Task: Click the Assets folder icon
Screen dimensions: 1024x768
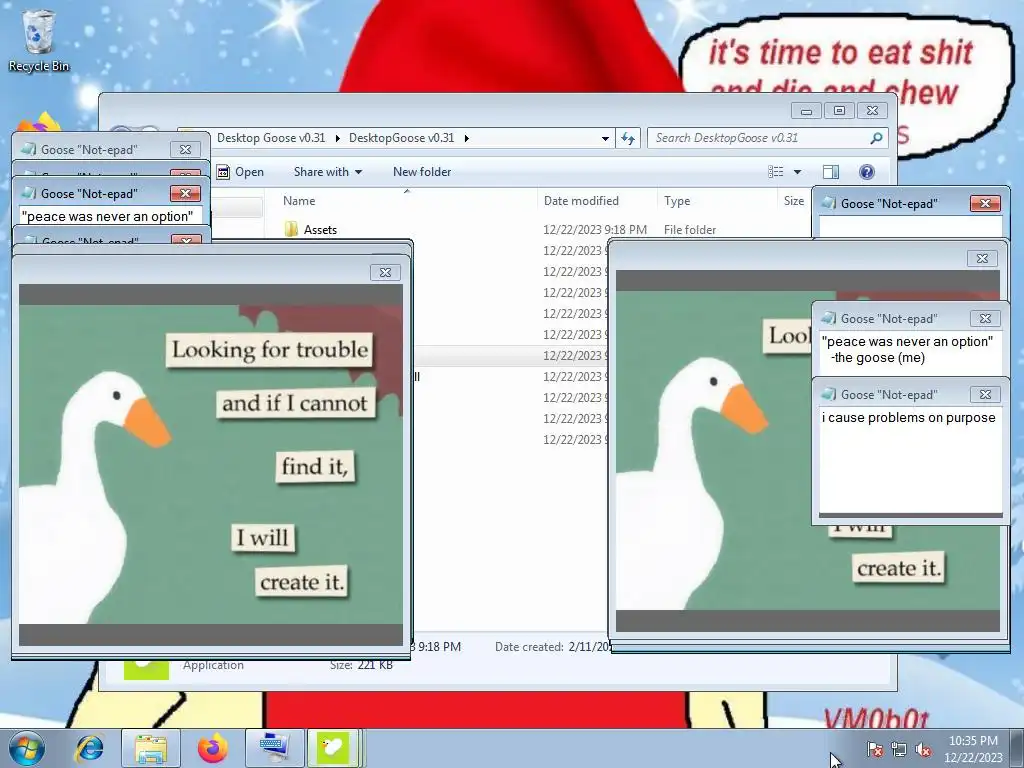Action: [x=291, y=229]
